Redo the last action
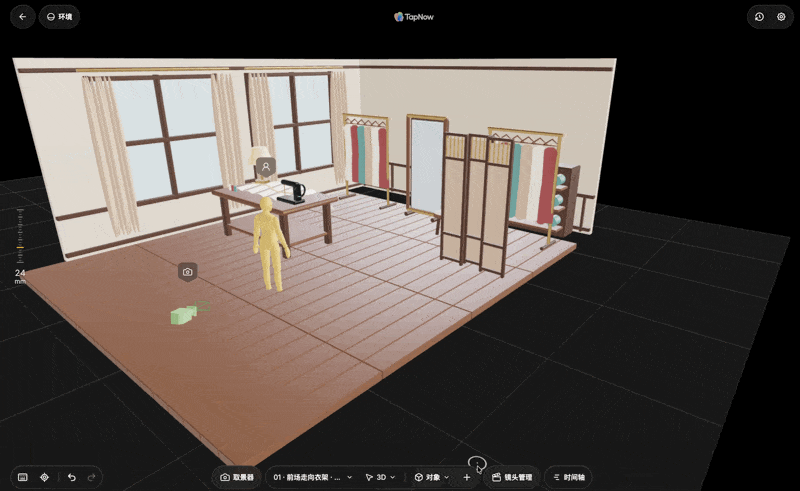 coord(91,477)
